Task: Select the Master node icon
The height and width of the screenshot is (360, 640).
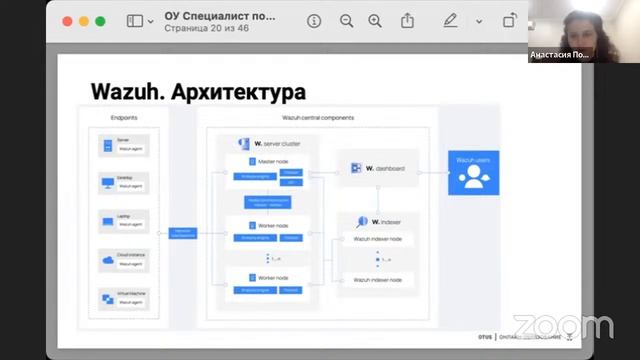Action: tap(252, 162)
